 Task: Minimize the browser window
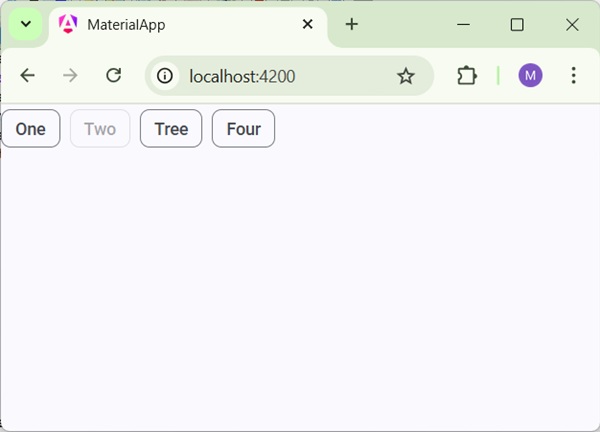click(x=462, y=25)
